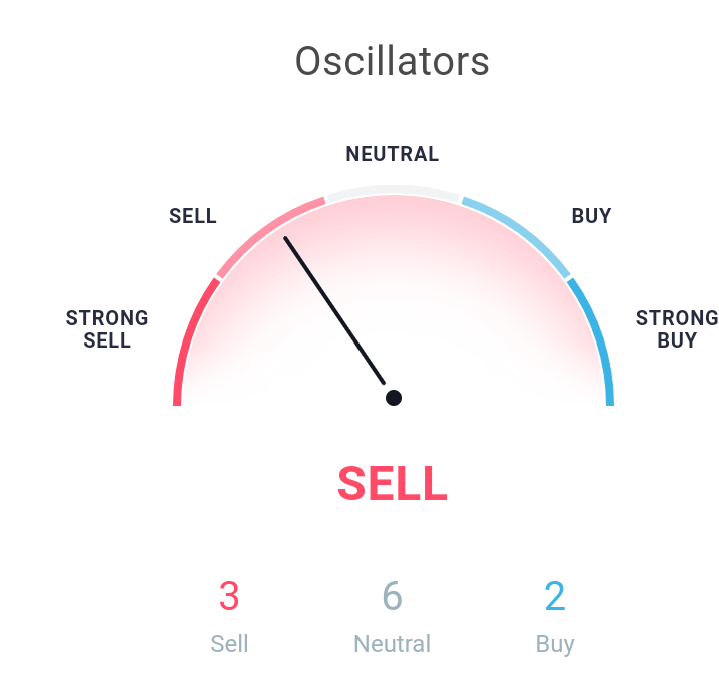Viewport: 719px width, 685px height.
Task: Click the Buy caption below the 2
Action: point(555,645)
